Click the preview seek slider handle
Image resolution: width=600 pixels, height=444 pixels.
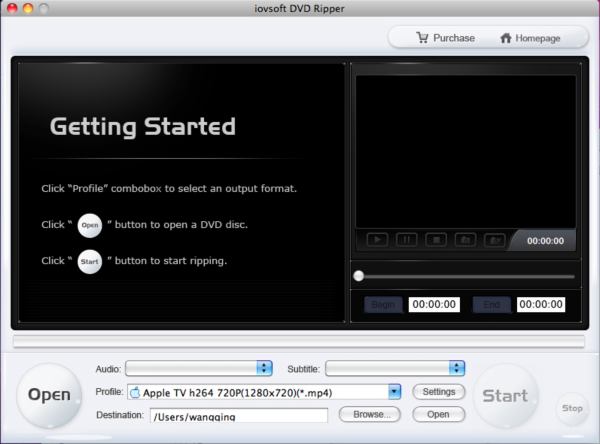(359, 276)
